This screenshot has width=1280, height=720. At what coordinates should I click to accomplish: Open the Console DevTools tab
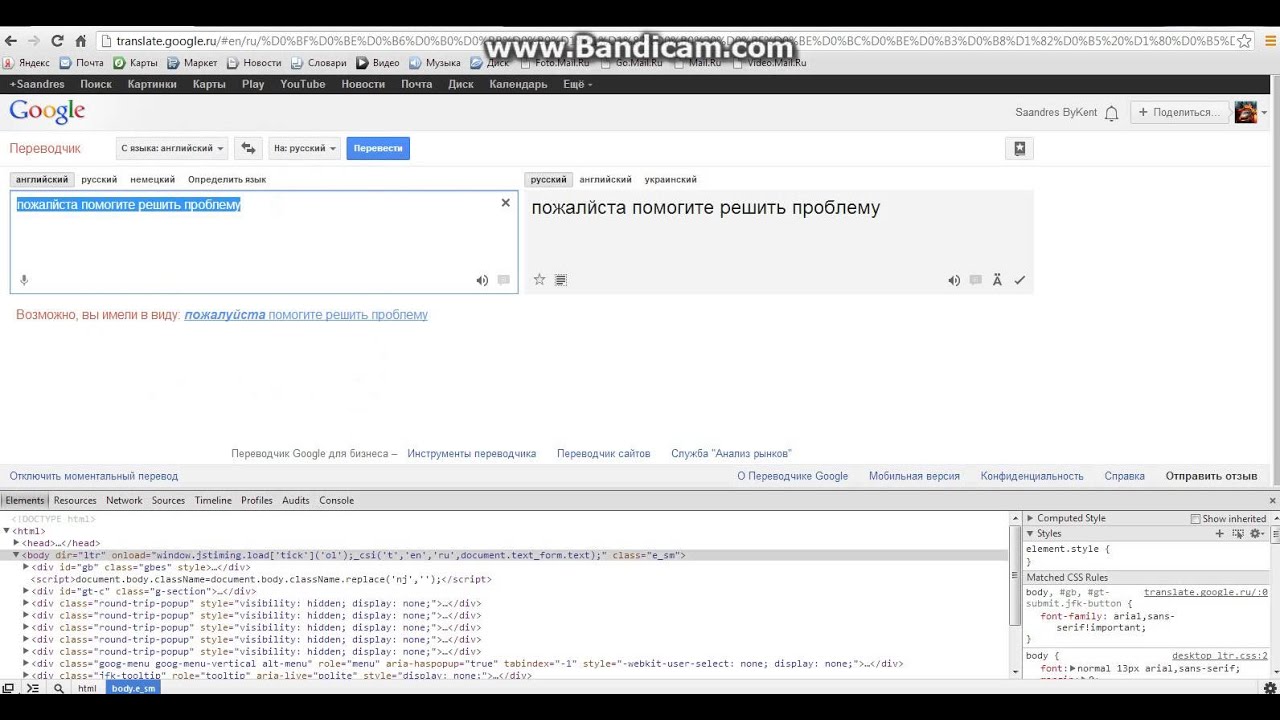[336, 500]
